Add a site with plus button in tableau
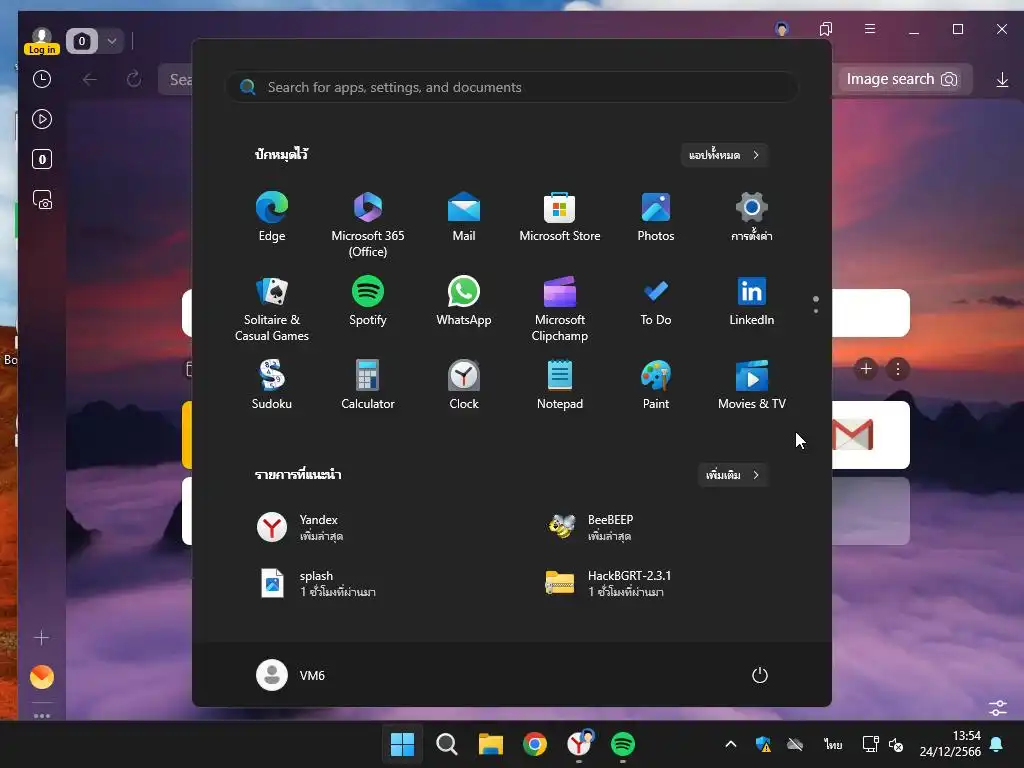Image resolution: width=1024 pixels, height=768 pixels. 866,369
